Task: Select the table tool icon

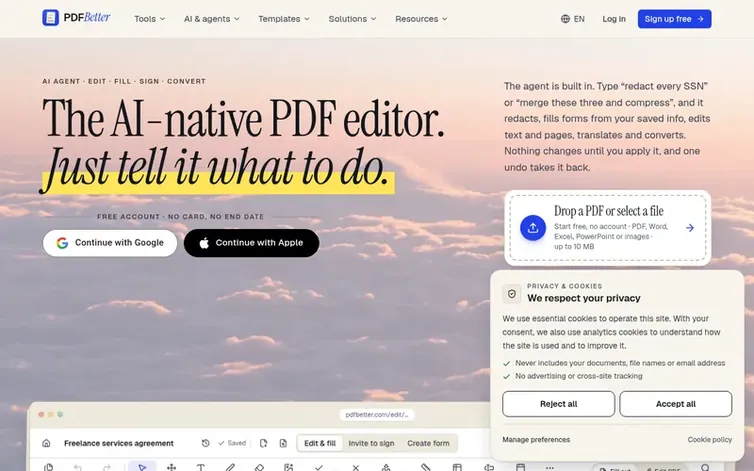Action: [457, 467]
